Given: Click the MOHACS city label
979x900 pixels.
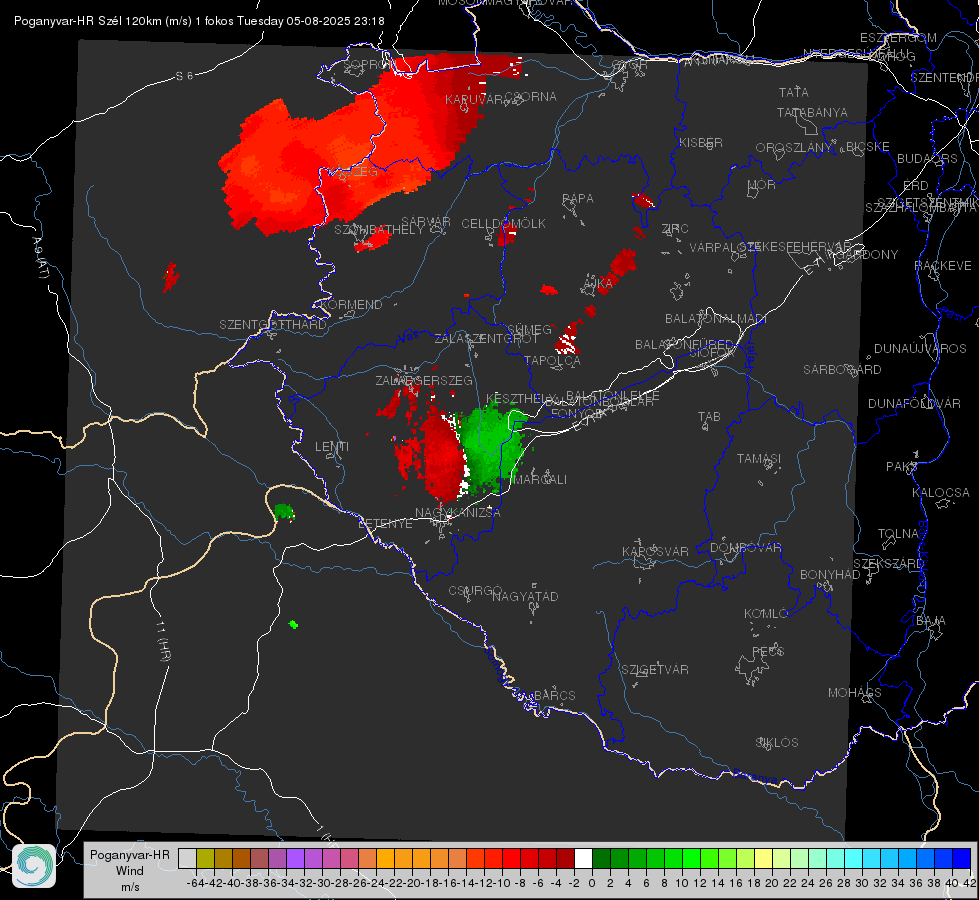Looking at the screenshot, I should 855,692.
